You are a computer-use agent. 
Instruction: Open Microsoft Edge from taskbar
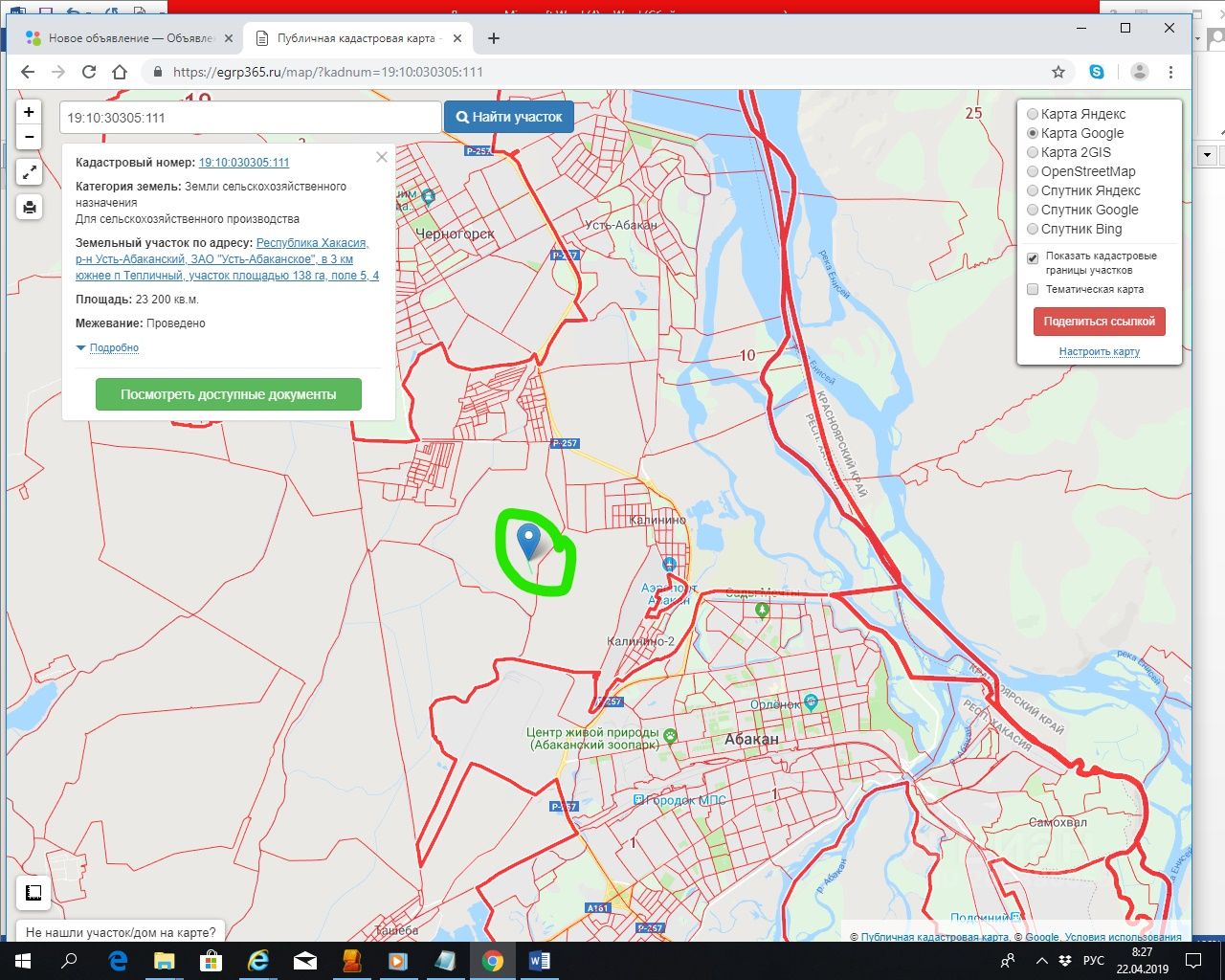click(x=118, y=961)
